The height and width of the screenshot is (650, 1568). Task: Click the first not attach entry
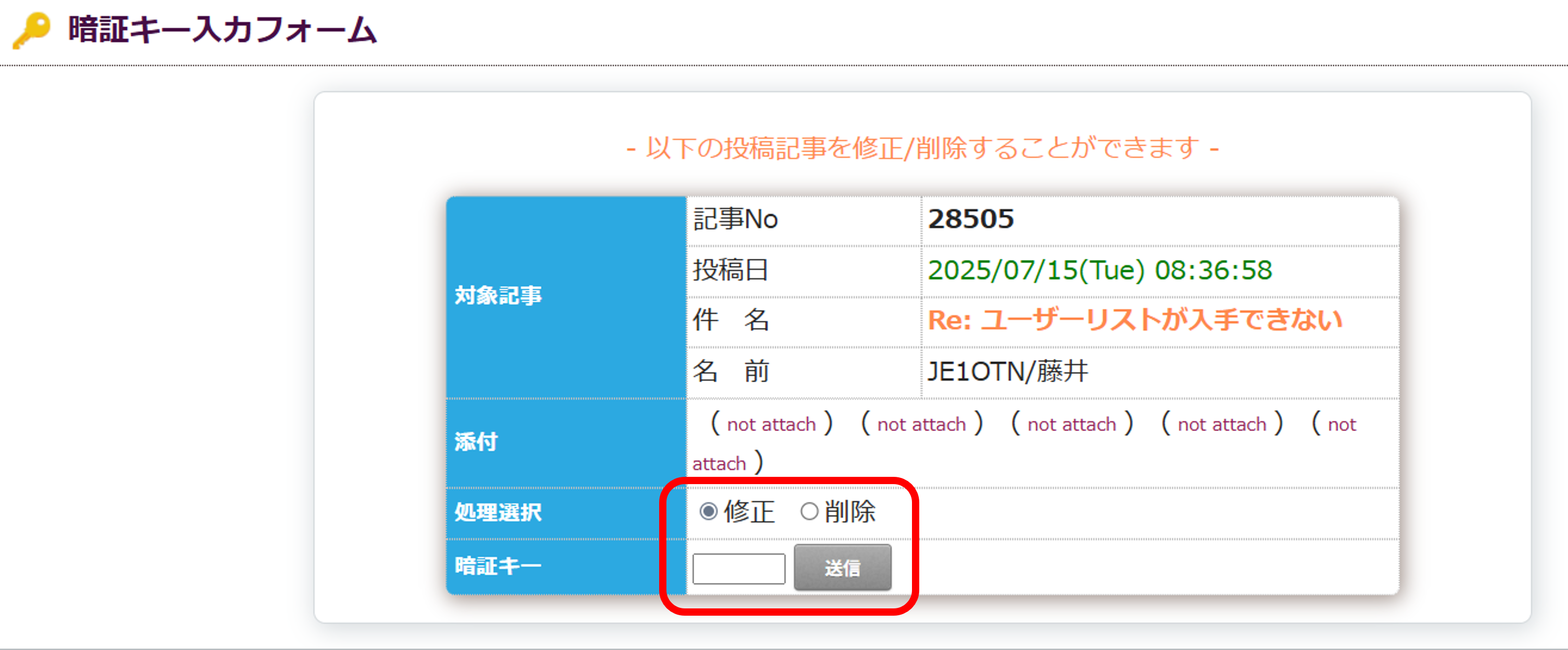(x=771, y=424)
